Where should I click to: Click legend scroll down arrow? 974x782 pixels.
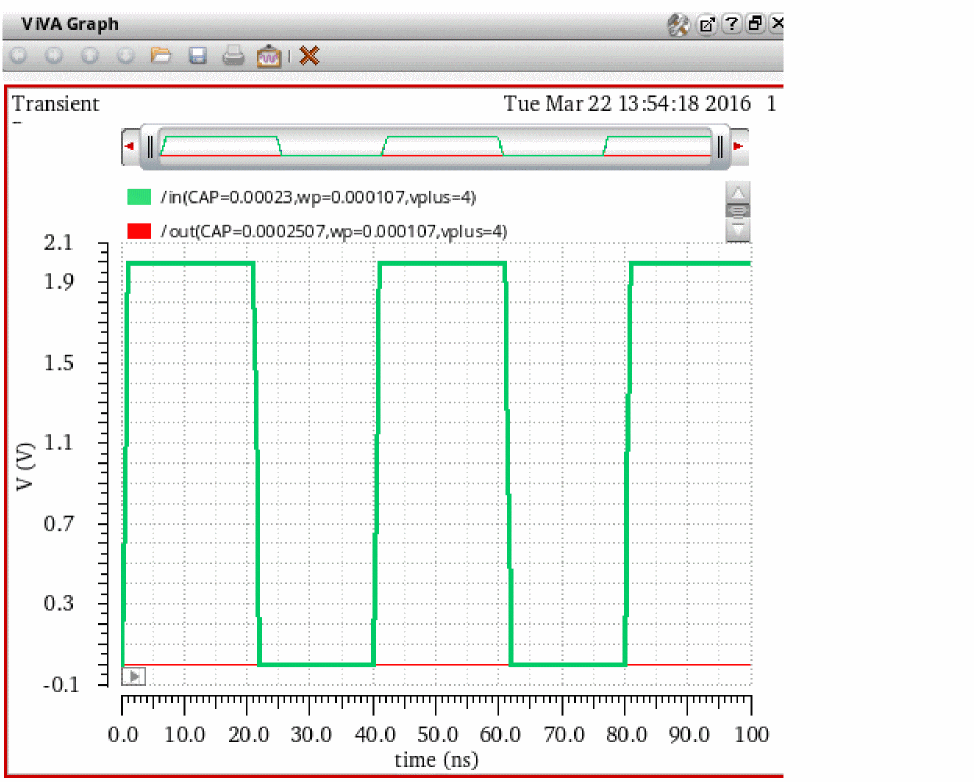click(738, 231)
